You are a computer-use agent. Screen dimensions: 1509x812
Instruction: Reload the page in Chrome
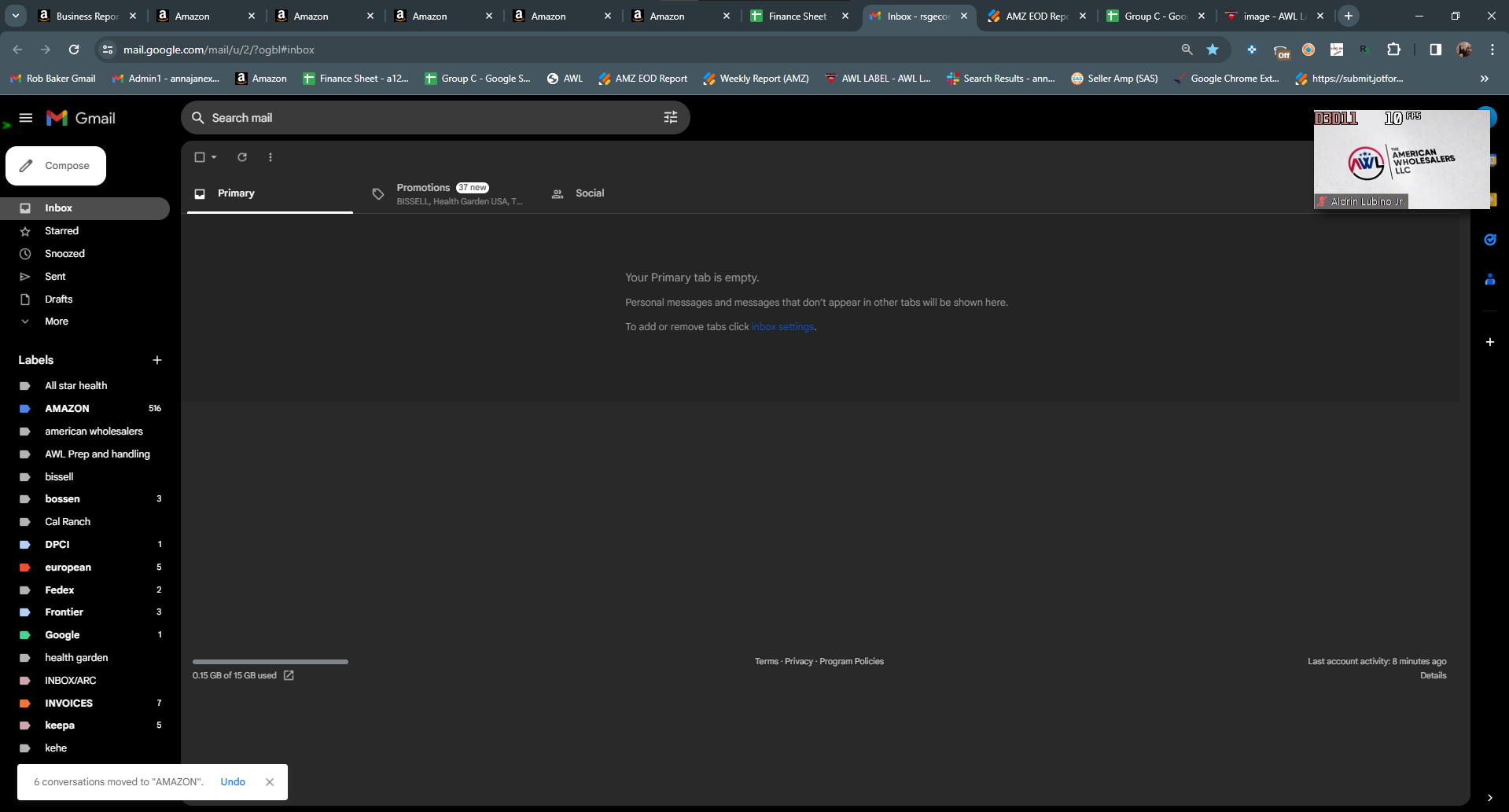coord(74,50)
